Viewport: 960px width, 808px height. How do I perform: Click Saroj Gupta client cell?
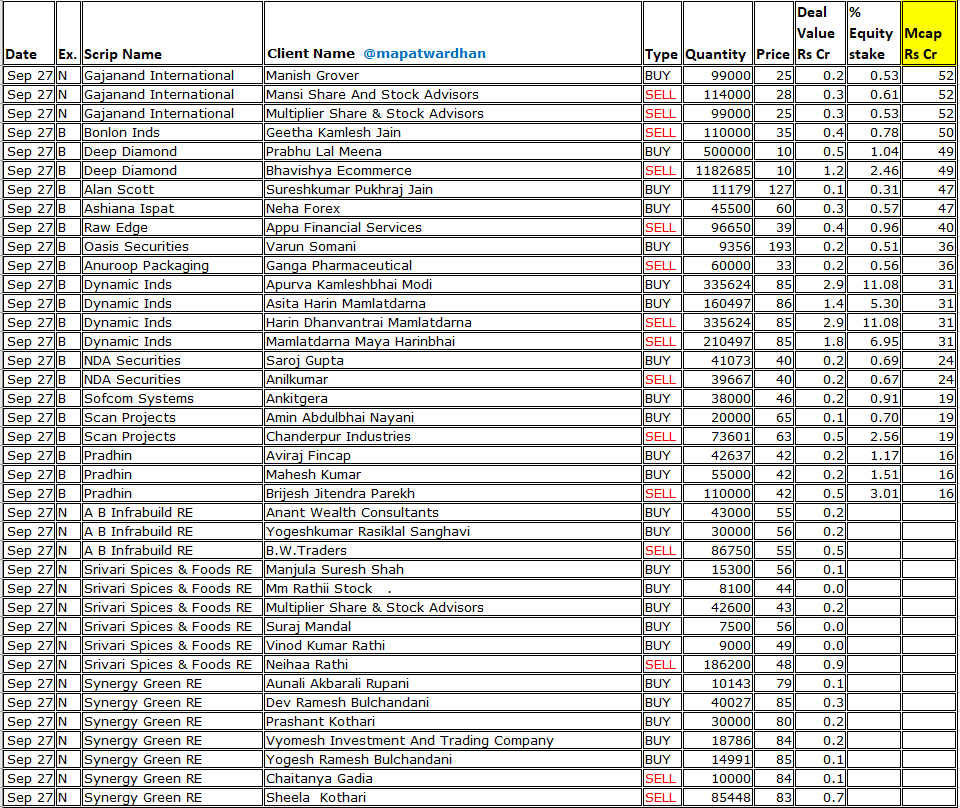click(452, 360)
